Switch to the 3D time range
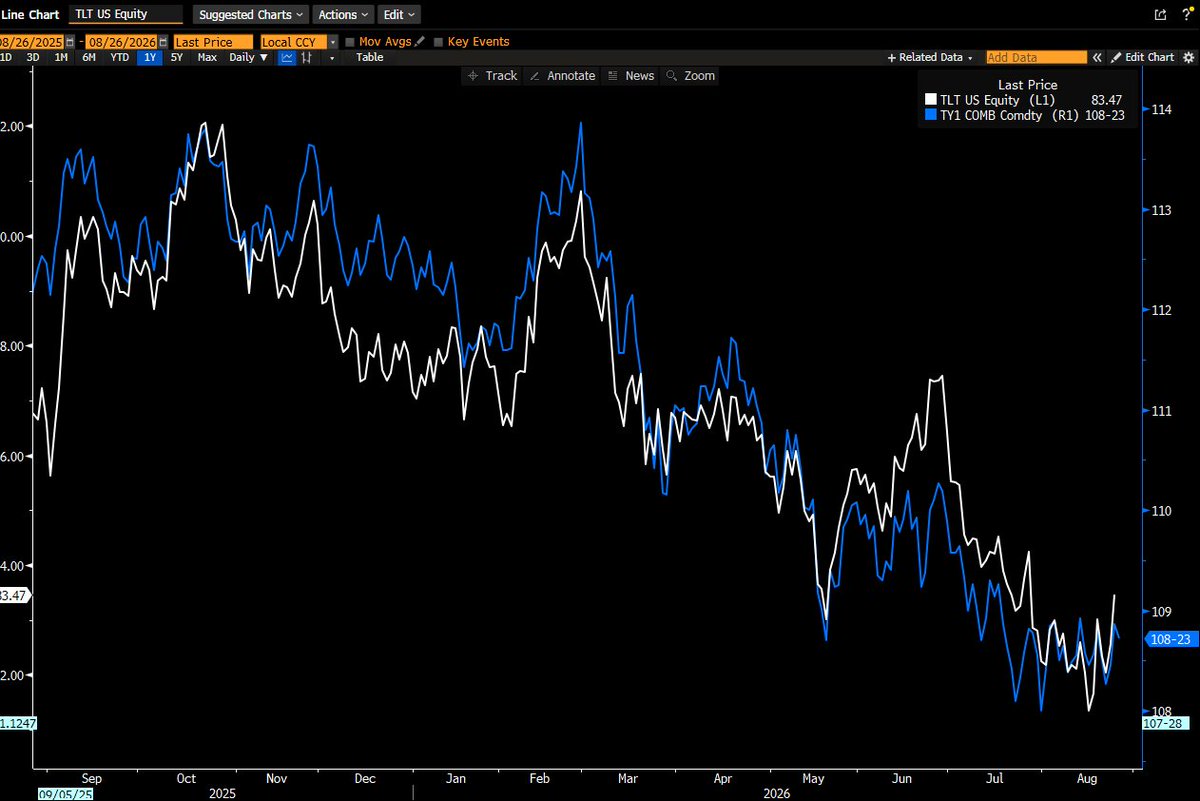The width and height of the screenshot is (1200, 801). (33, 57)
